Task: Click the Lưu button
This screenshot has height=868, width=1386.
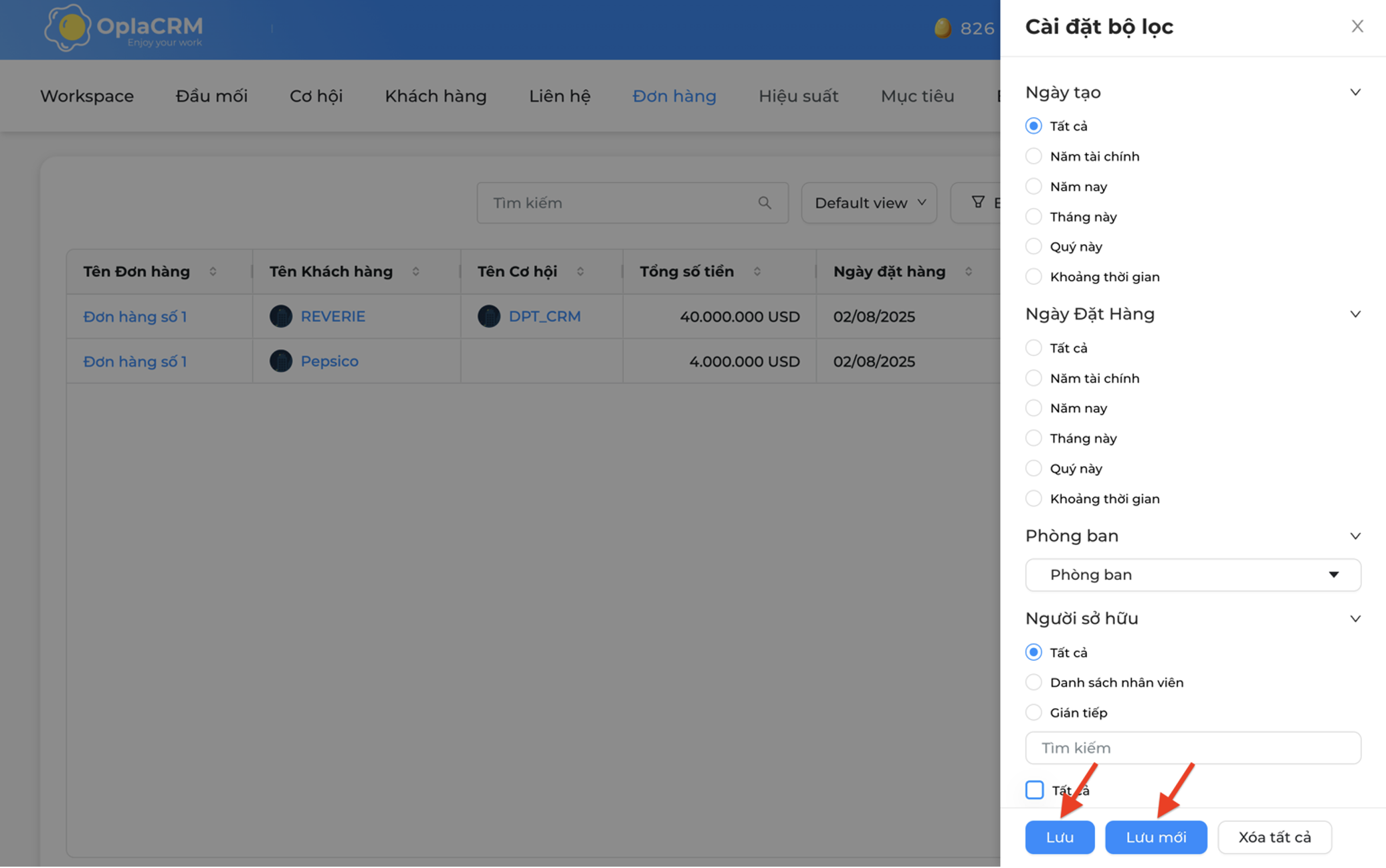Action: coord(1060,837)
